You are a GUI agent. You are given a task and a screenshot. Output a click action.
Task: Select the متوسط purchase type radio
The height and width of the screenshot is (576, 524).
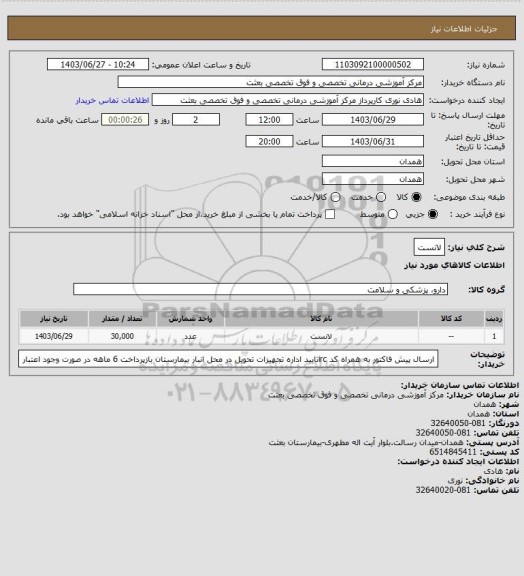tap(393, 214)
